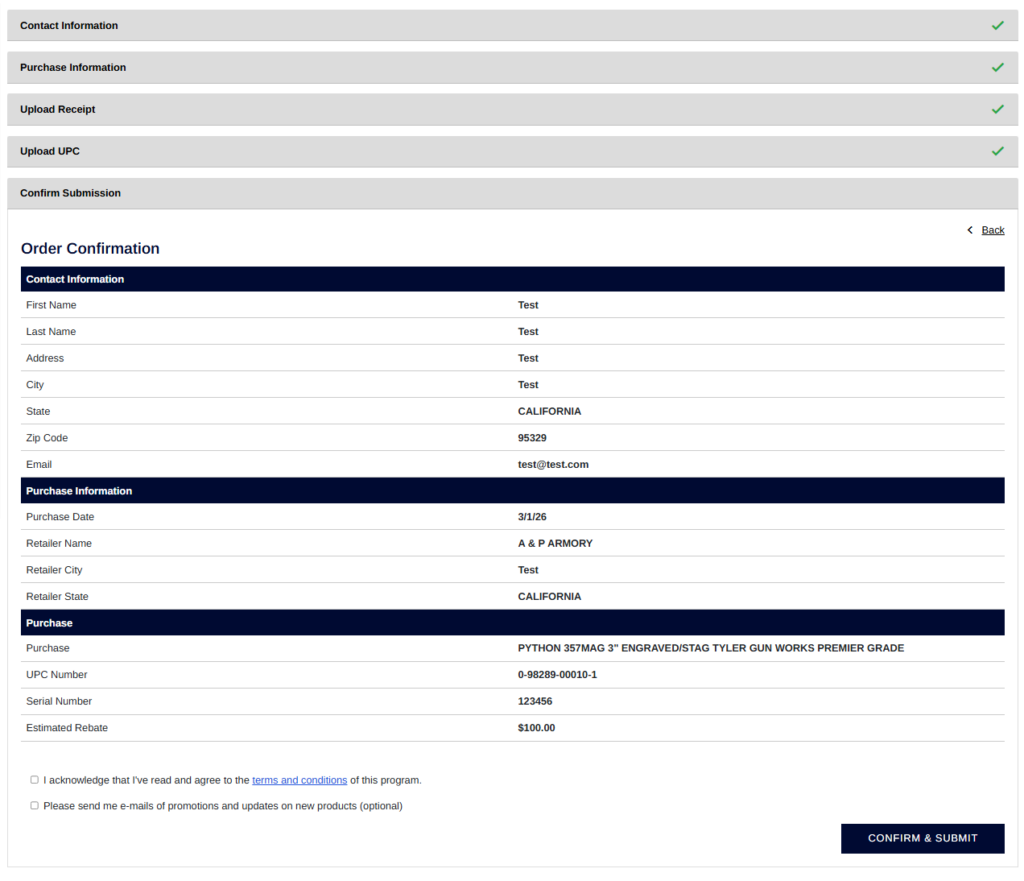Open the terms and conditions link
The width and height of the screenshot is (1024, 881).
coord(300,780)
